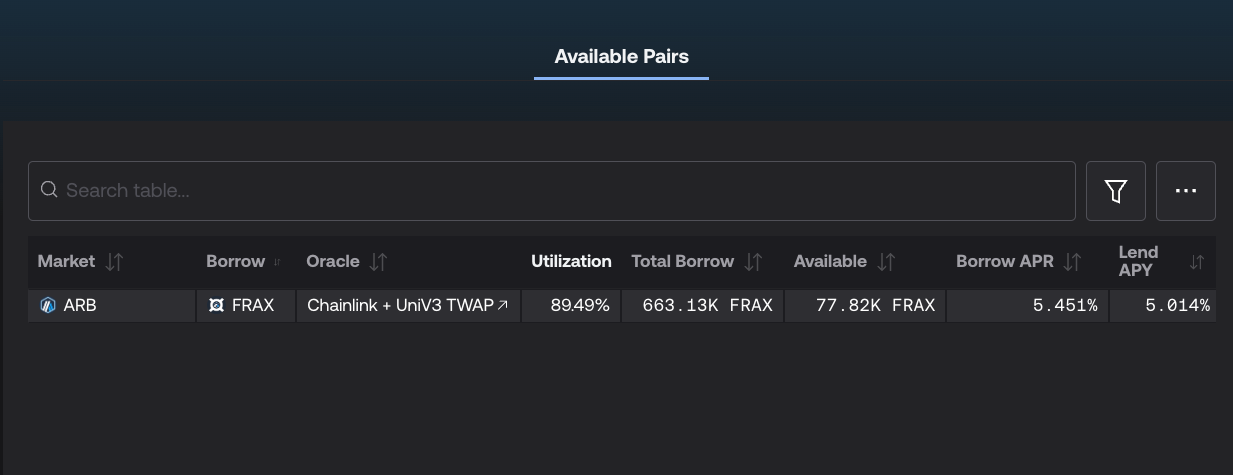Click the search magnifier icon
The height and width of the screenshot is (475, 1233).
[49, 190]
